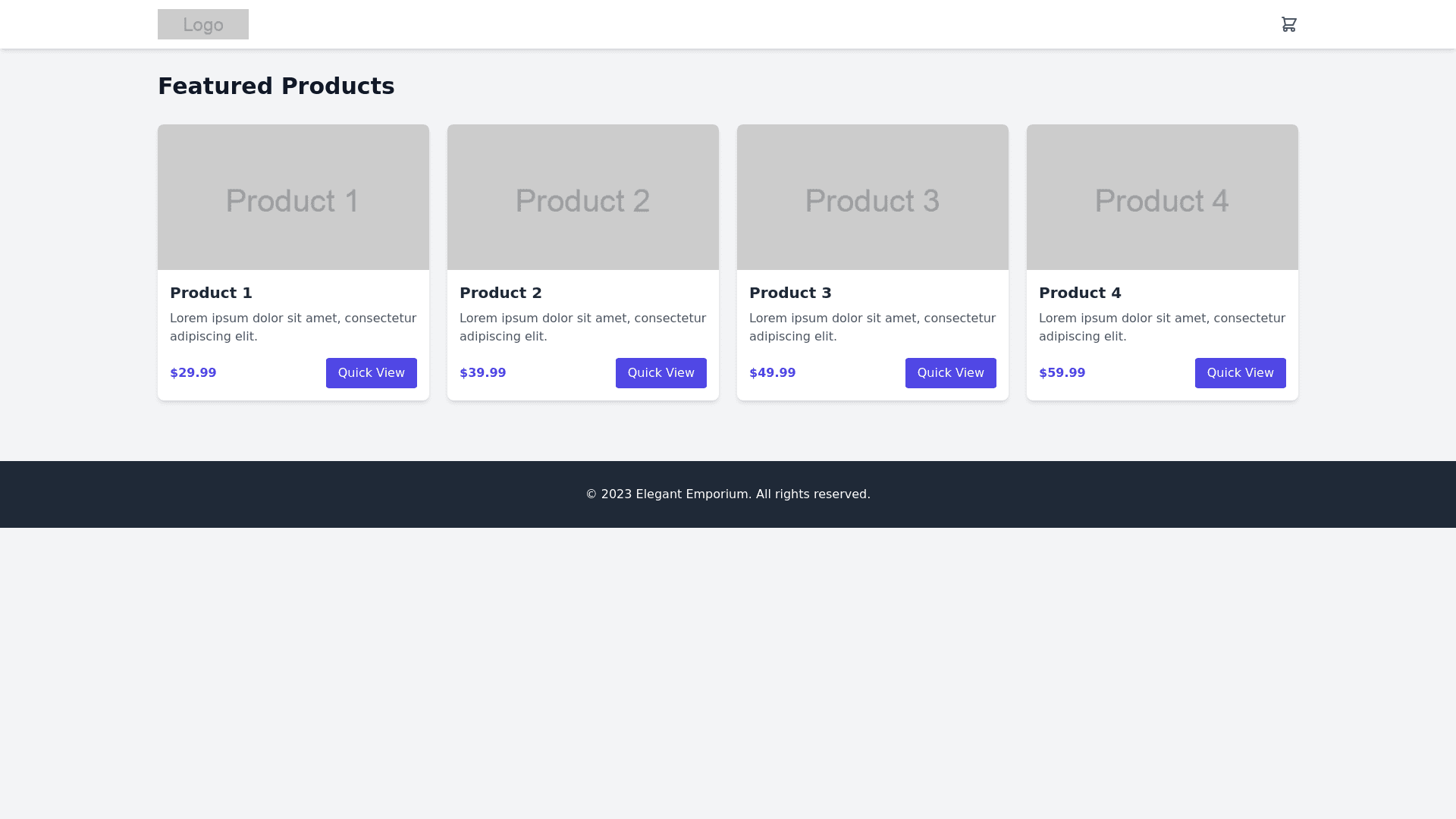
Task: Click the Product 4 image thumbnail
Action: tap(1162, 197)
